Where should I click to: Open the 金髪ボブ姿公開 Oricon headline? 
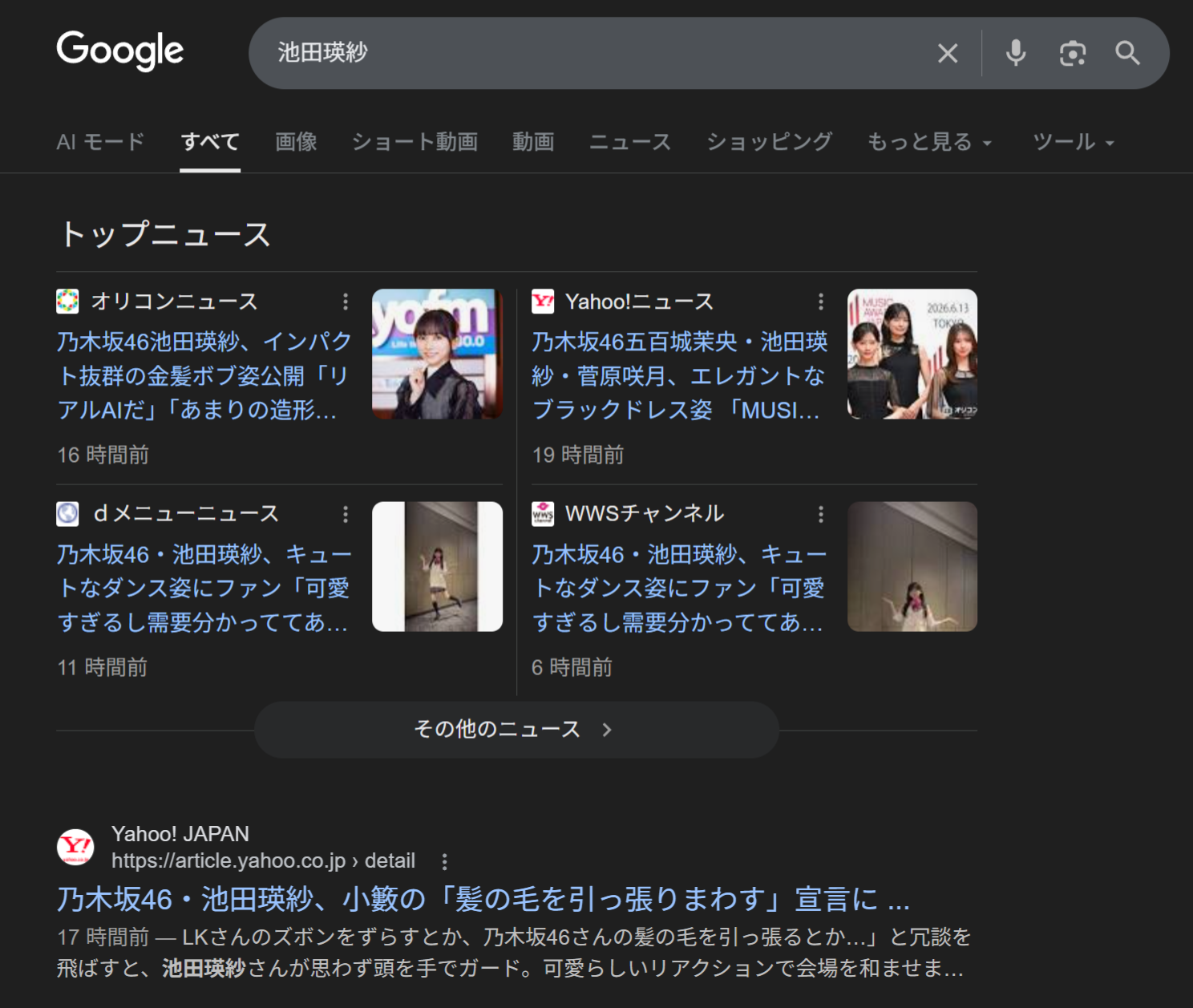204,375
